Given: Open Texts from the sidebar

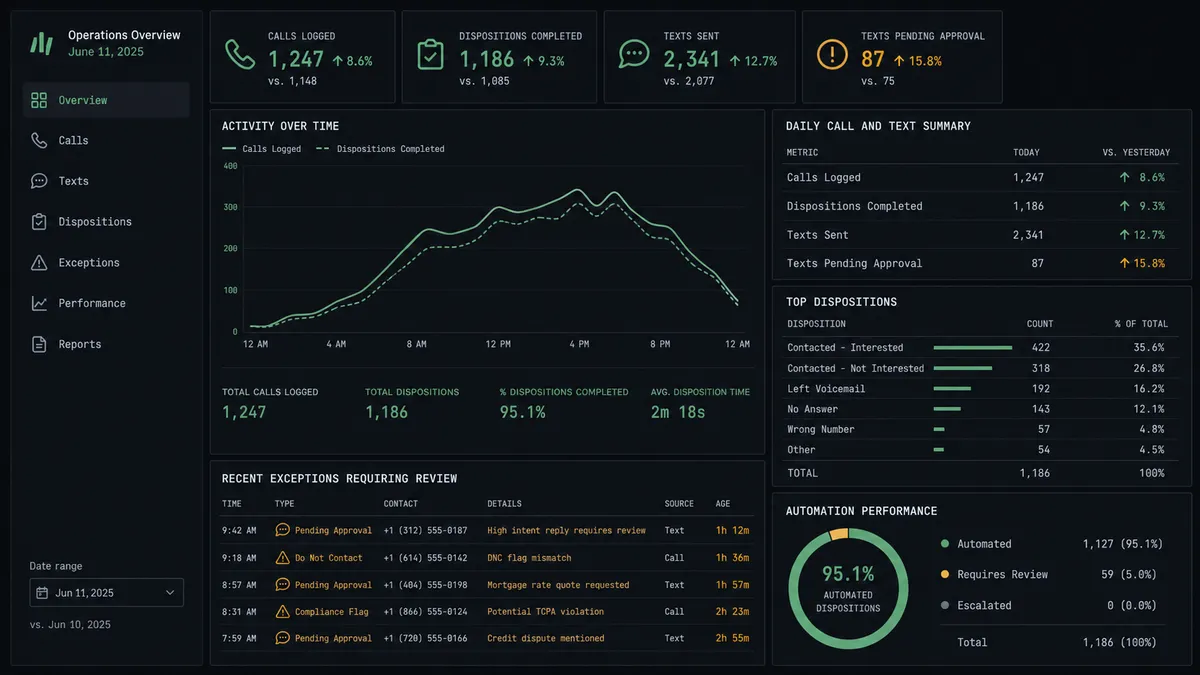Looking at the screenshot, I should coord(106,181).
